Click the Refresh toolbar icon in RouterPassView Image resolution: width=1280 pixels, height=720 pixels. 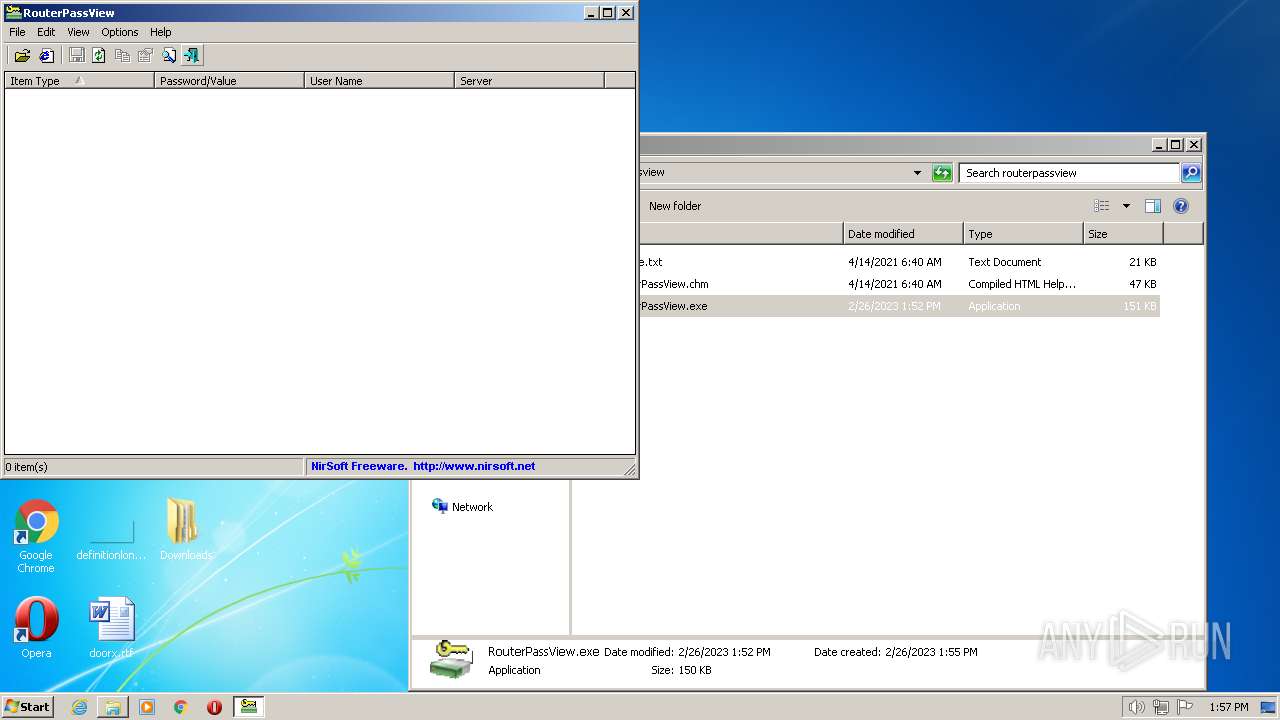(99, 56)
